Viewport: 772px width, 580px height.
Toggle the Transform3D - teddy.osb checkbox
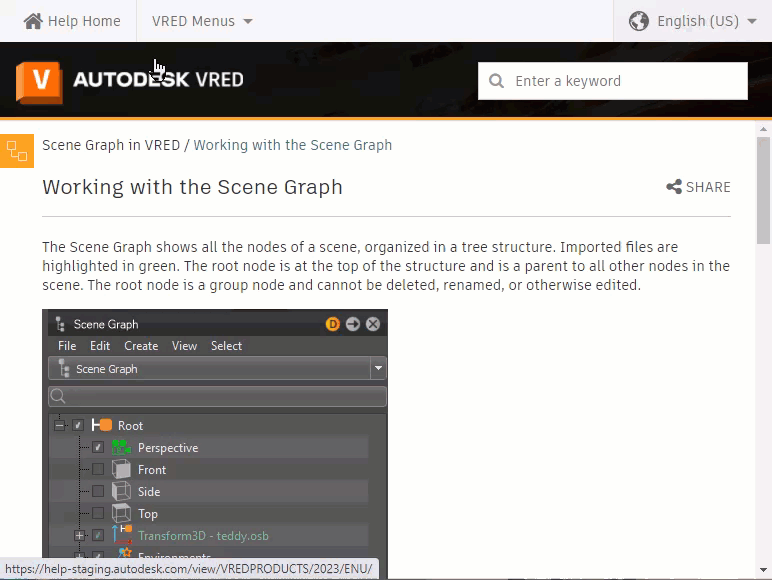coord(98,535)
